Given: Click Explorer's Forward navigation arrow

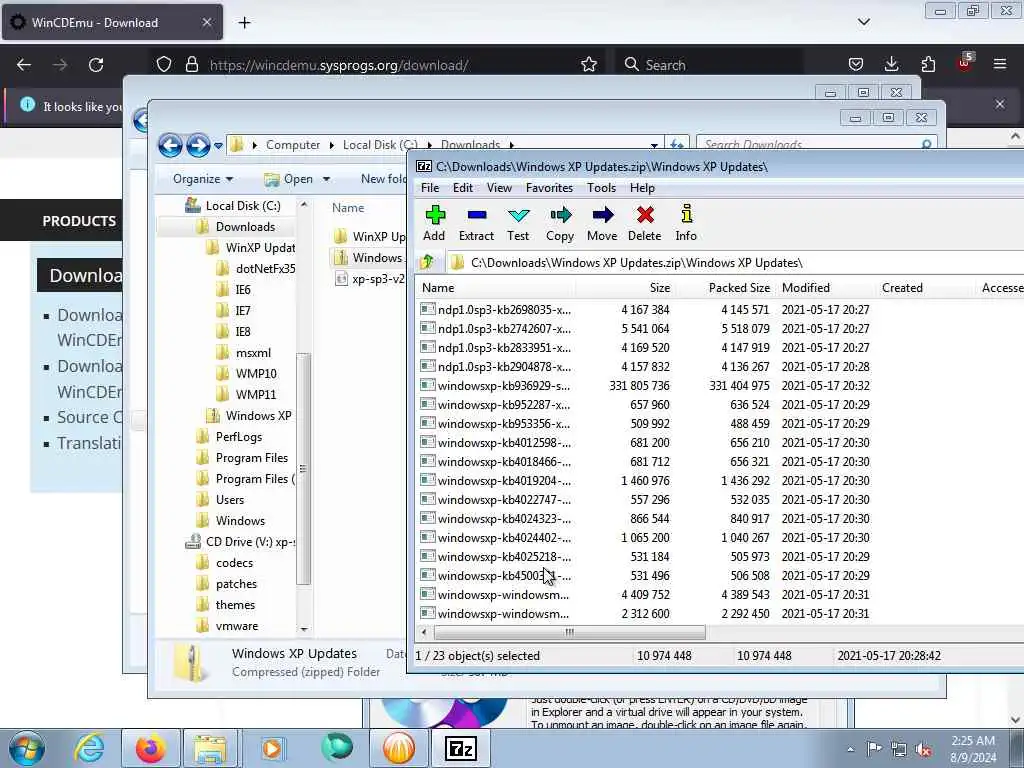Looking at the screenshot, I should click(198, 145).
